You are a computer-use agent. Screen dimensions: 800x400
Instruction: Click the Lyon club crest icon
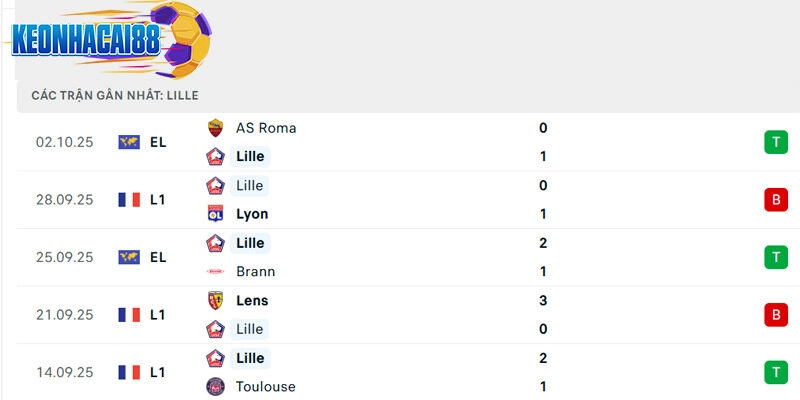[215, 214]
